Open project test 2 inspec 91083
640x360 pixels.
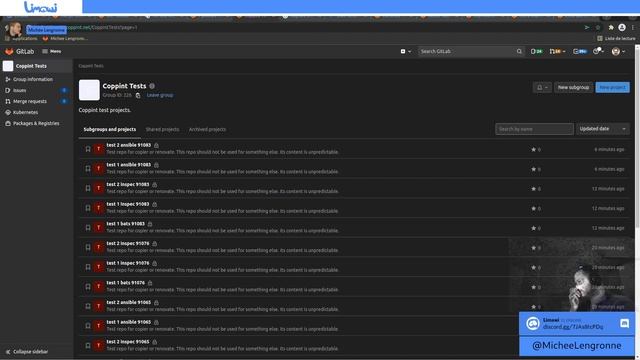(x=128, y=184)
